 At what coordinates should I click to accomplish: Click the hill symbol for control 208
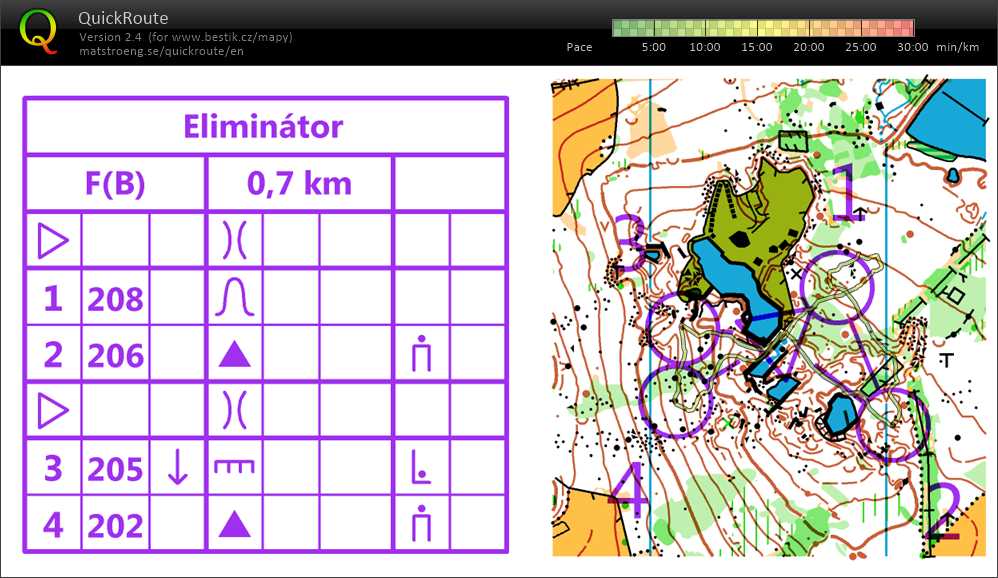tap(234, 298)
